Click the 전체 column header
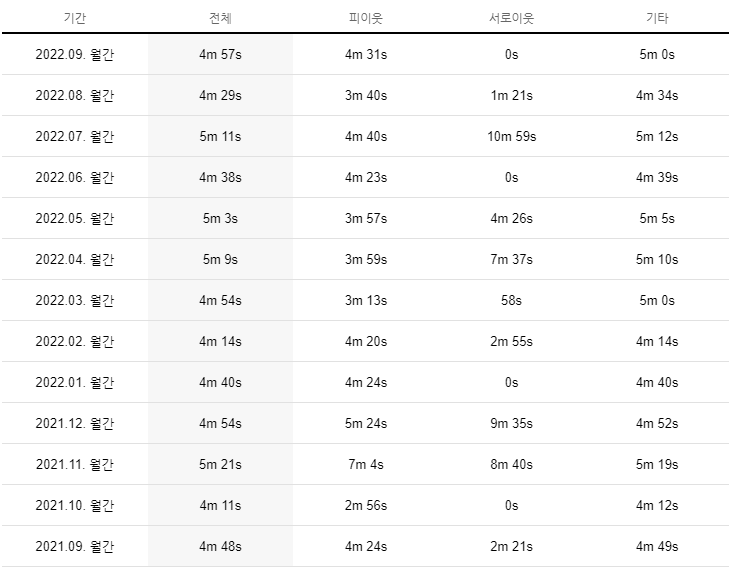 [x=220, y=18]
